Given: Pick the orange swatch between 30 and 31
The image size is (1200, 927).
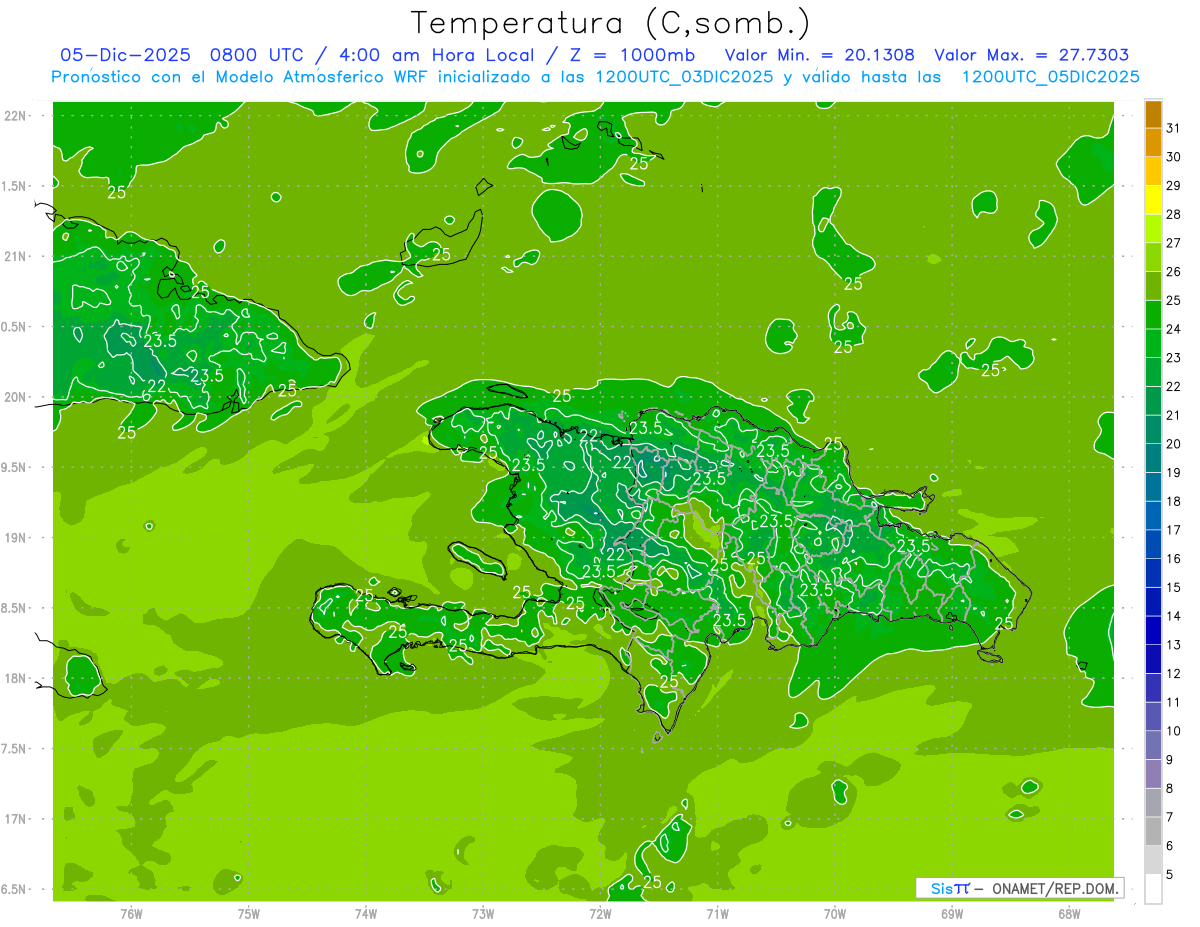Looking at the screenshot, I should coord(1153,143).
